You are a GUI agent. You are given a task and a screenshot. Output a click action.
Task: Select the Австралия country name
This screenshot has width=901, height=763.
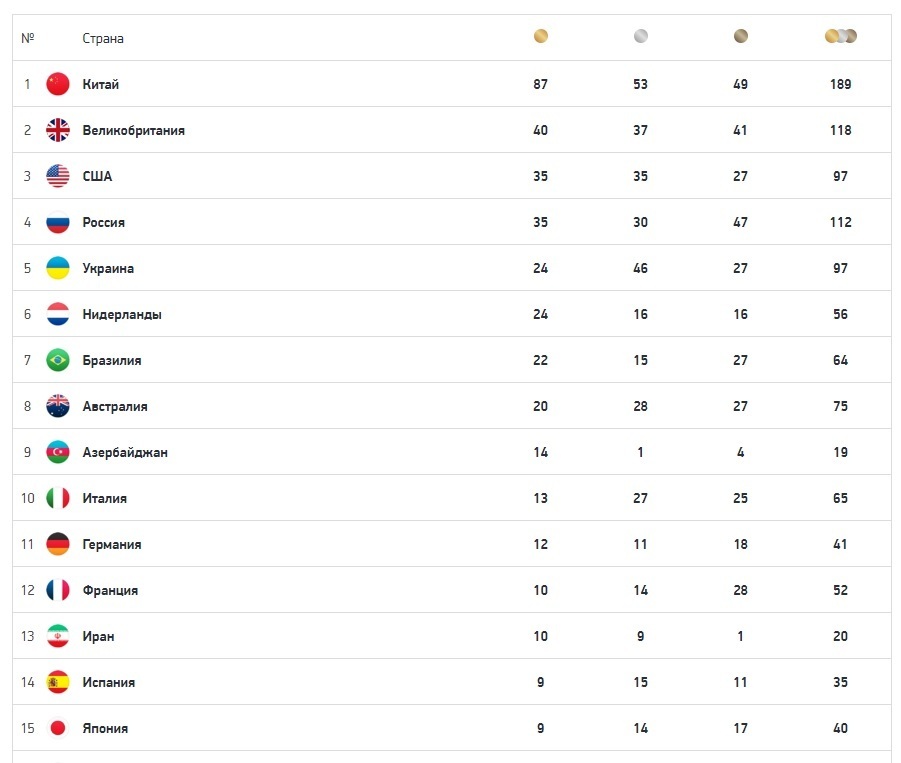(x=115, y=406)
